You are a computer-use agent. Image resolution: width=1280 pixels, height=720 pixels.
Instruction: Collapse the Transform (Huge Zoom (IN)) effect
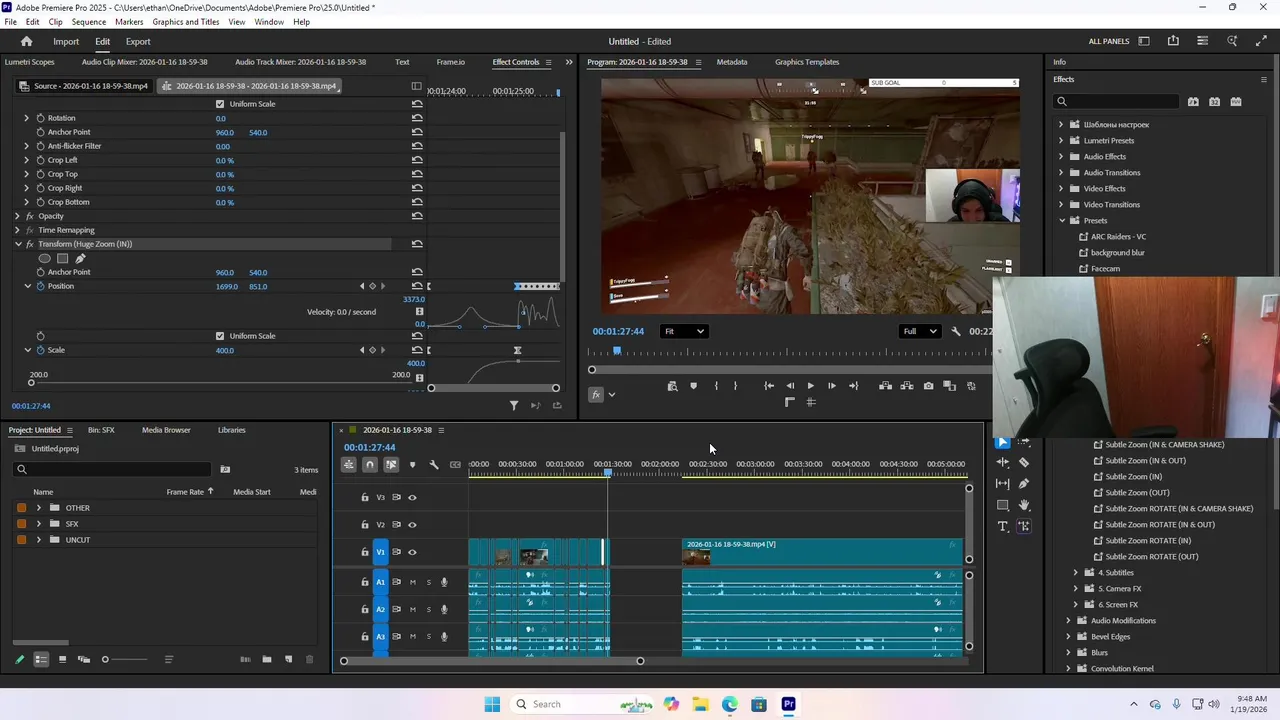pos(17,244)
